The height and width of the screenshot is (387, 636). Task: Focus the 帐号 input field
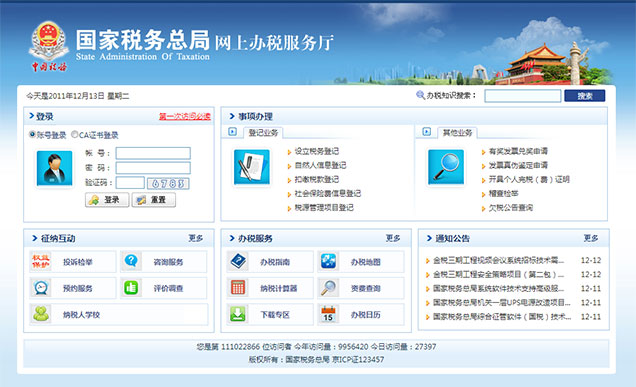tap(153, 153)
